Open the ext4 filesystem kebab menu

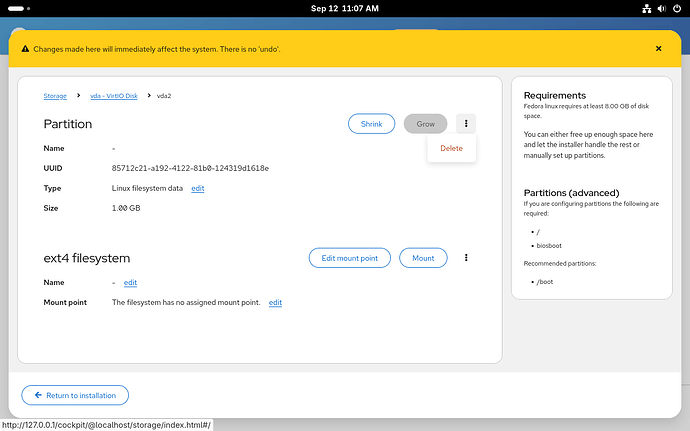pyautogui.click(x=466, y=258)
